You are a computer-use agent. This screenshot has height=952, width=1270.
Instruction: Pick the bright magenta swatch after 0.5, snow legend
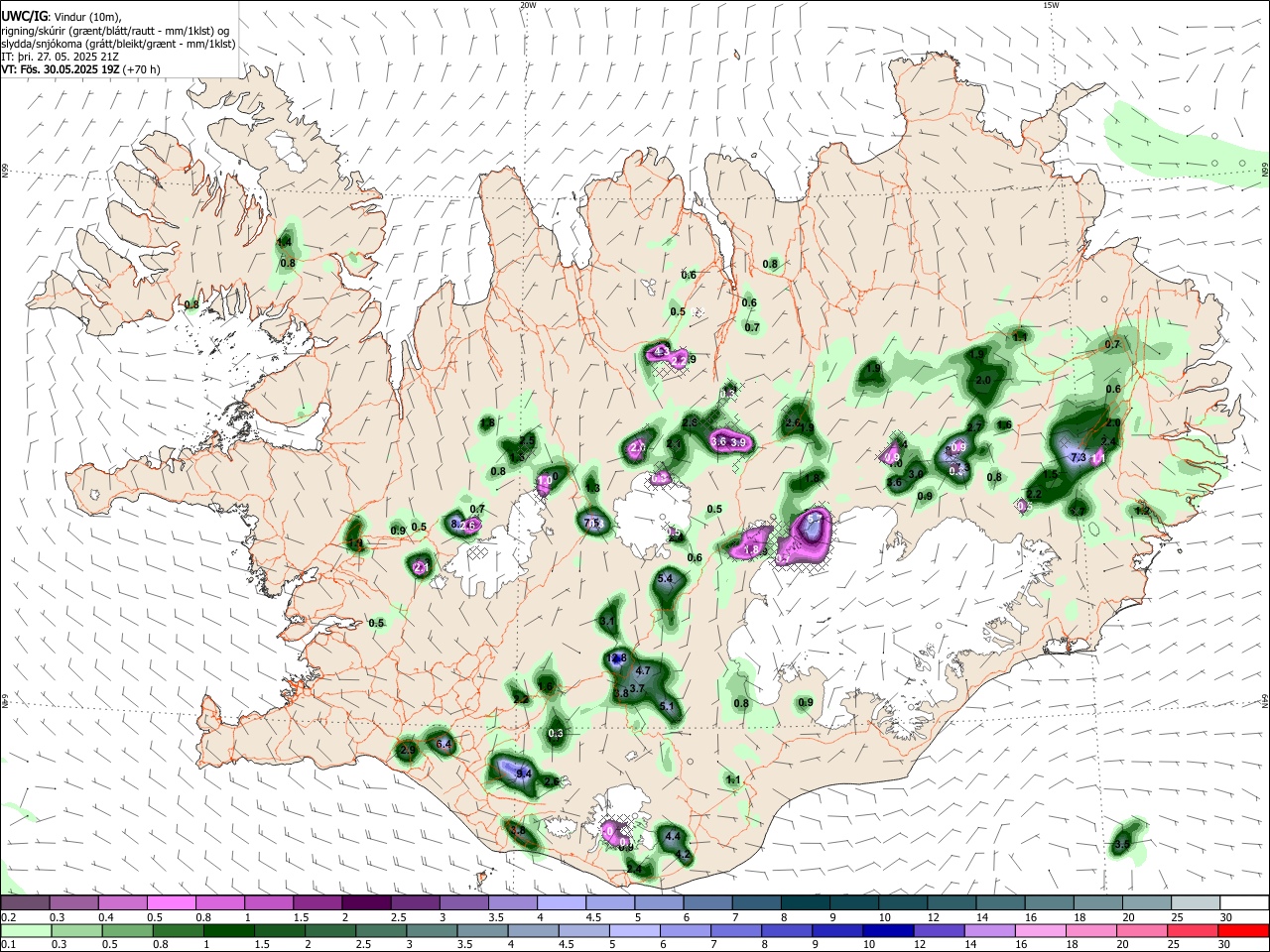pyautogui.click(x=171, y=903)
